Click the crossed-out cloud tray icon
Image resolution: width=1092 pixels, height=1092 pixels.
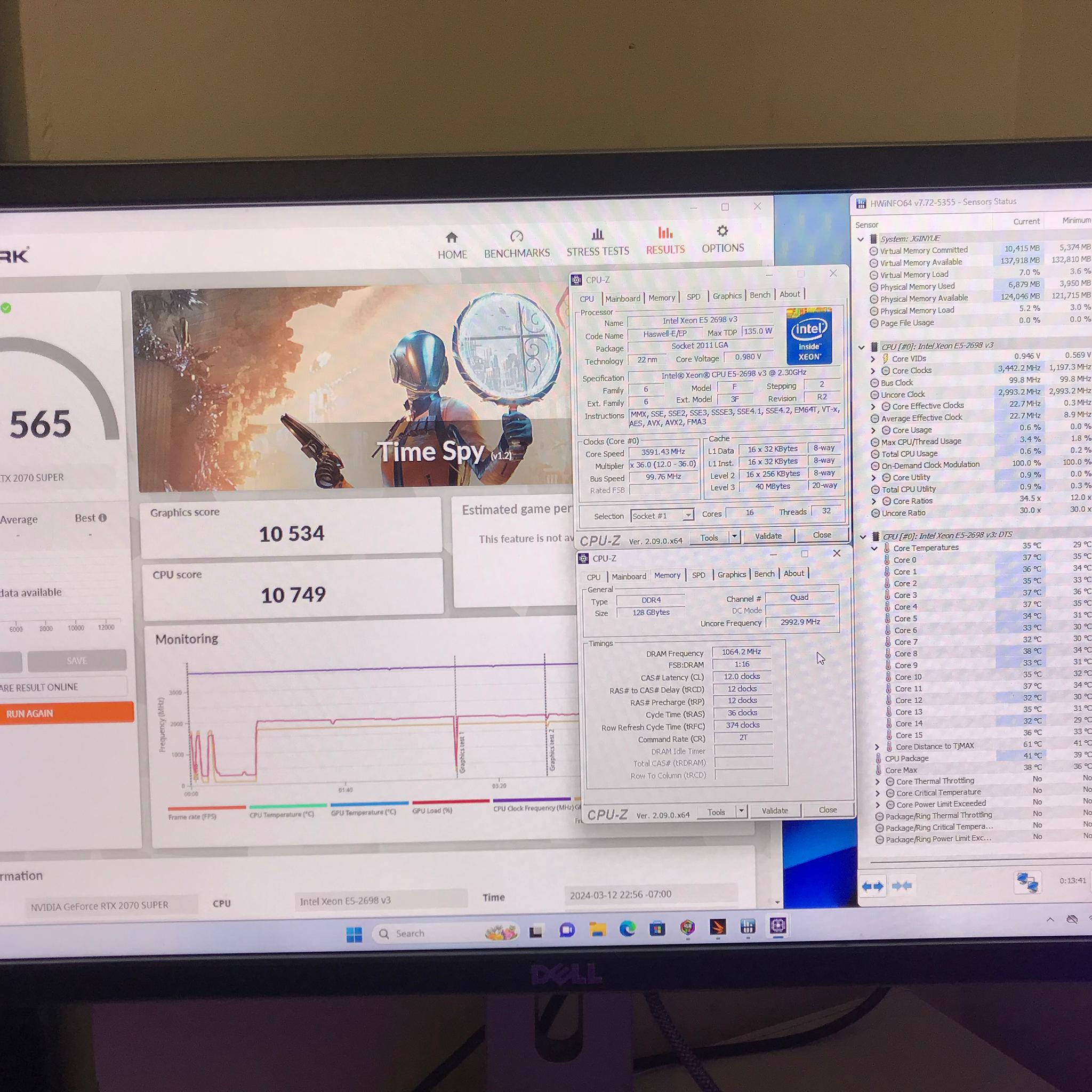1072,919
